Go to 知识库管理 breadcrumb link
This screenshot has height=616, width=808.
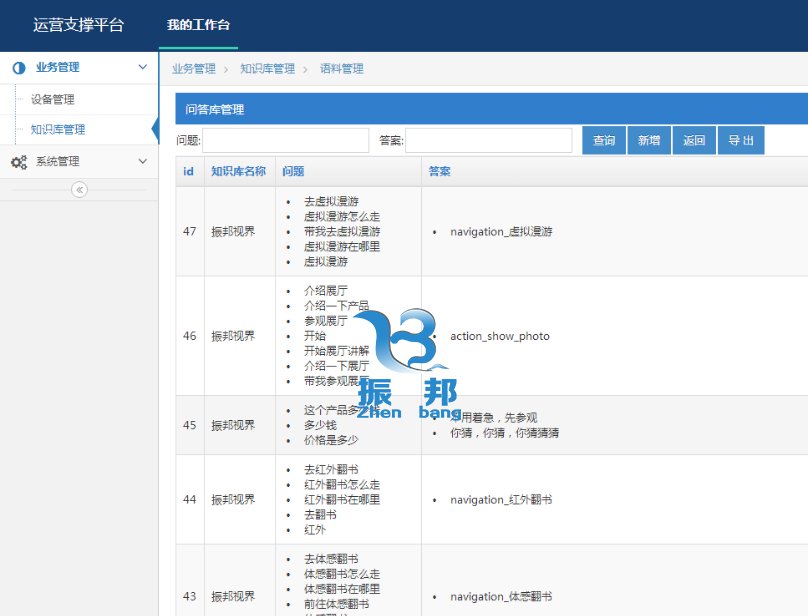pos(267,69)
